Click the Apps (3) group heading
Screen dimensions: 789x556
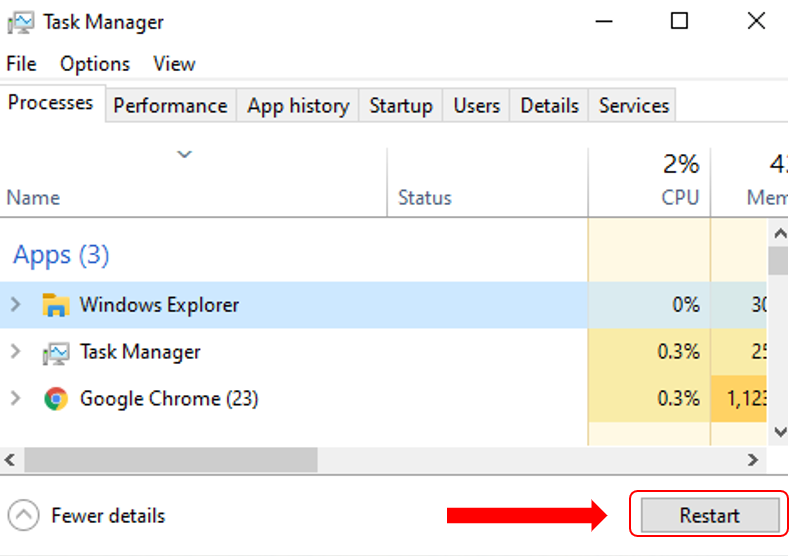point(61,255)
